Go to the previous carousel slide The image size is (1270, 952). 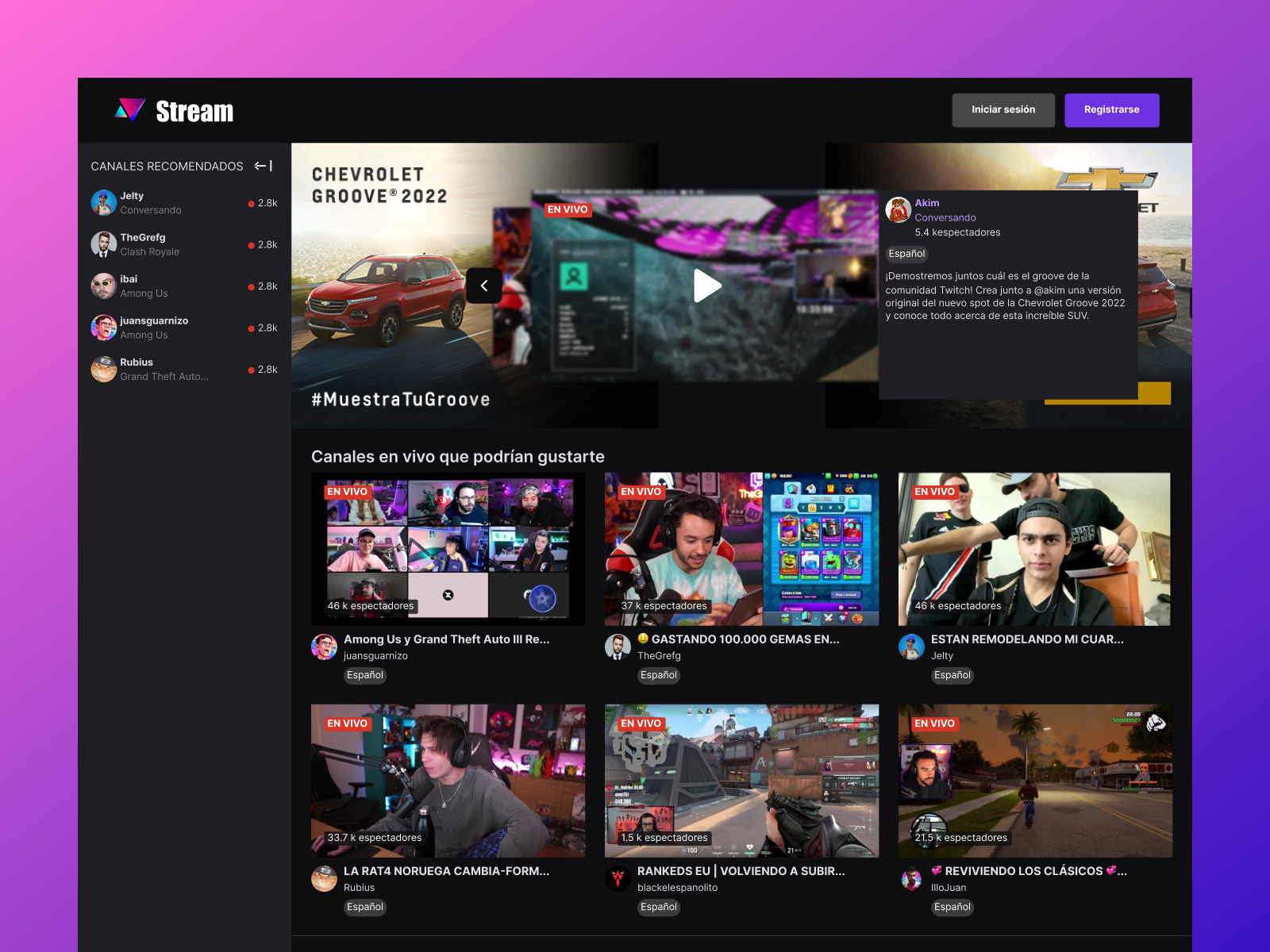click(x=484, y=286)
